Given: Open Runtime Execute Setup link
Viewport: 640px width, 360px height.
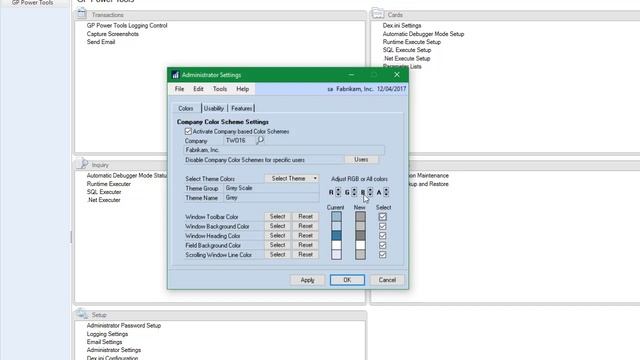Looking at the screenshot, I should [411, 42].
